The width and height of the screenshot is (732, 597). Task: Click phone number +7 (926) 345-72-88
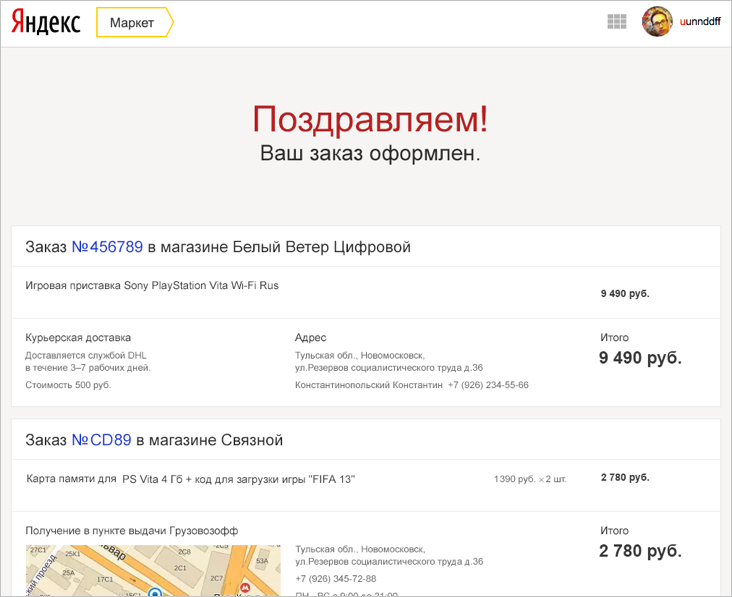[336, 579]
